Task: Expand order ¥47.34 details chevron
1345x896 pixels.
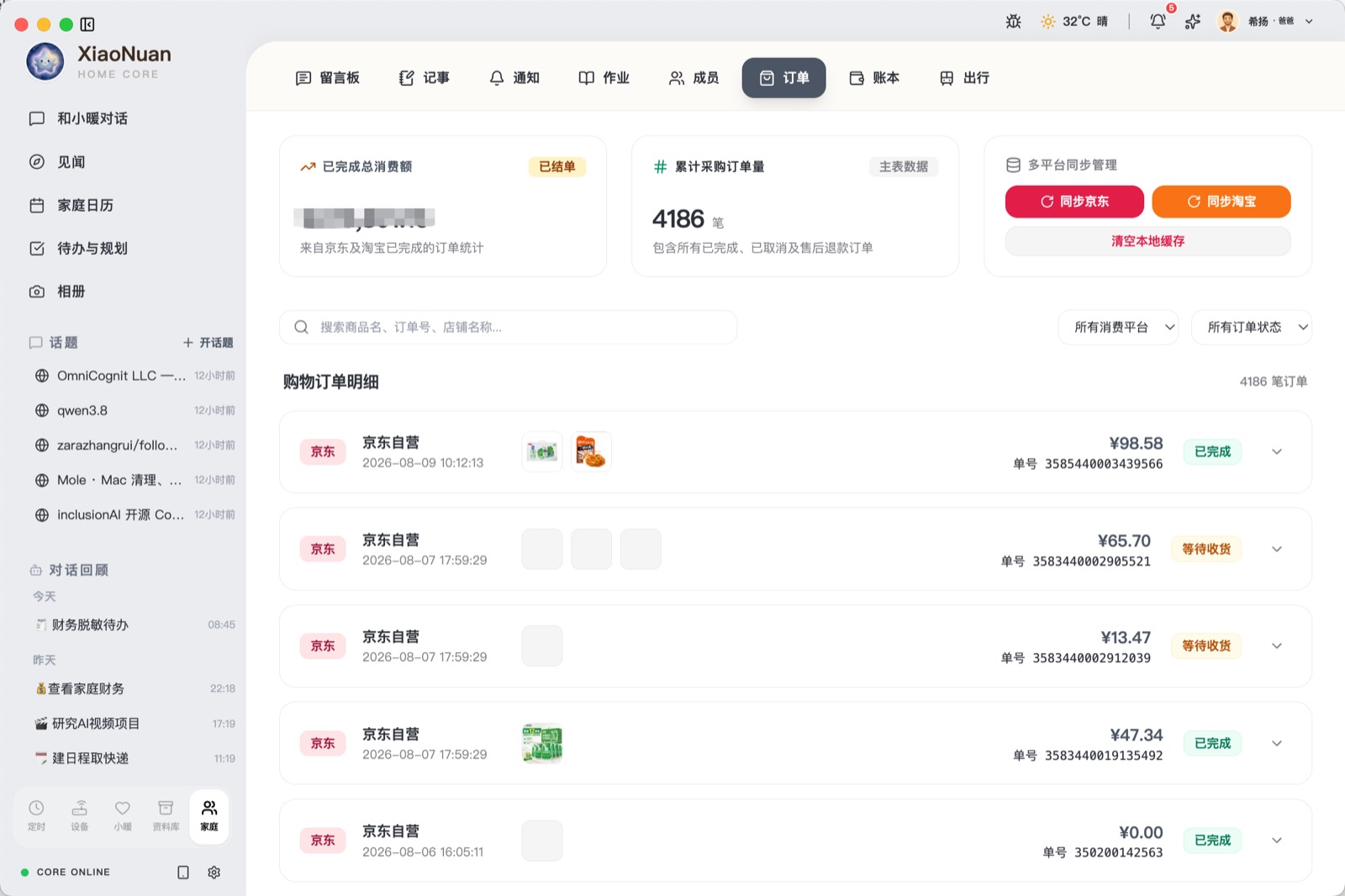Action: [x=1277, y=743]
